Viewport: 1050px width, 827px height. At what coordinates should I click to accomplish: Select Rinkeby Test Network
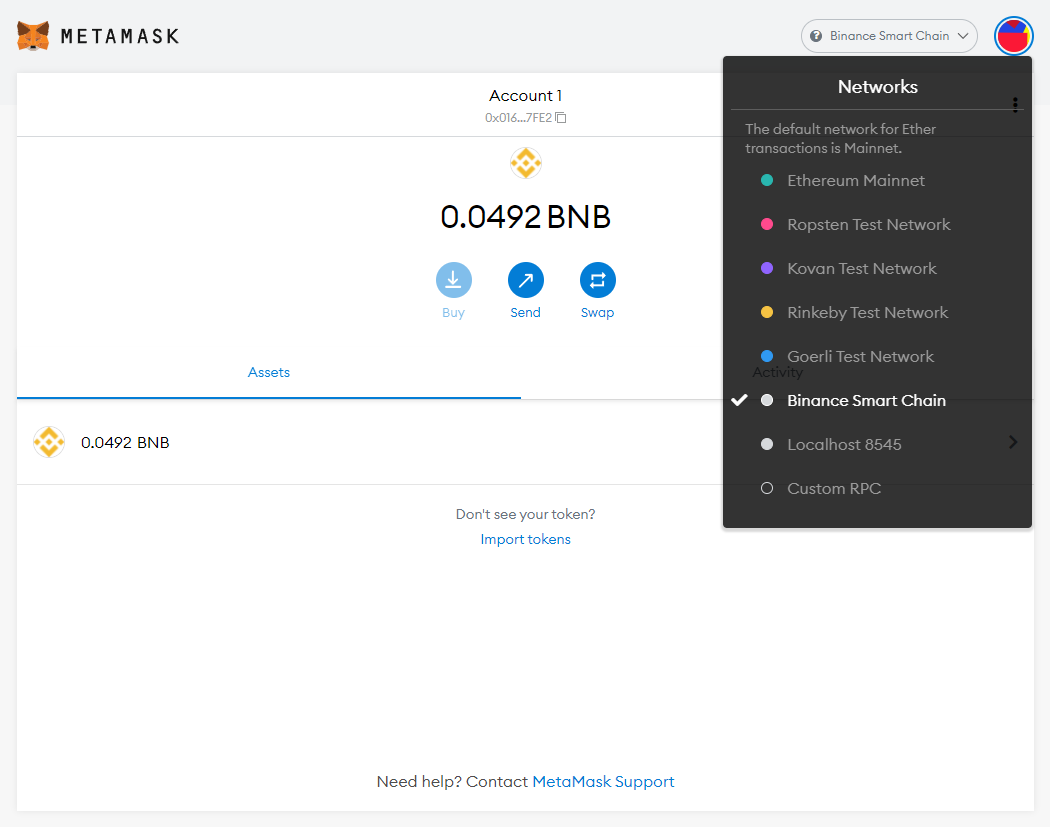coord(877,313)
